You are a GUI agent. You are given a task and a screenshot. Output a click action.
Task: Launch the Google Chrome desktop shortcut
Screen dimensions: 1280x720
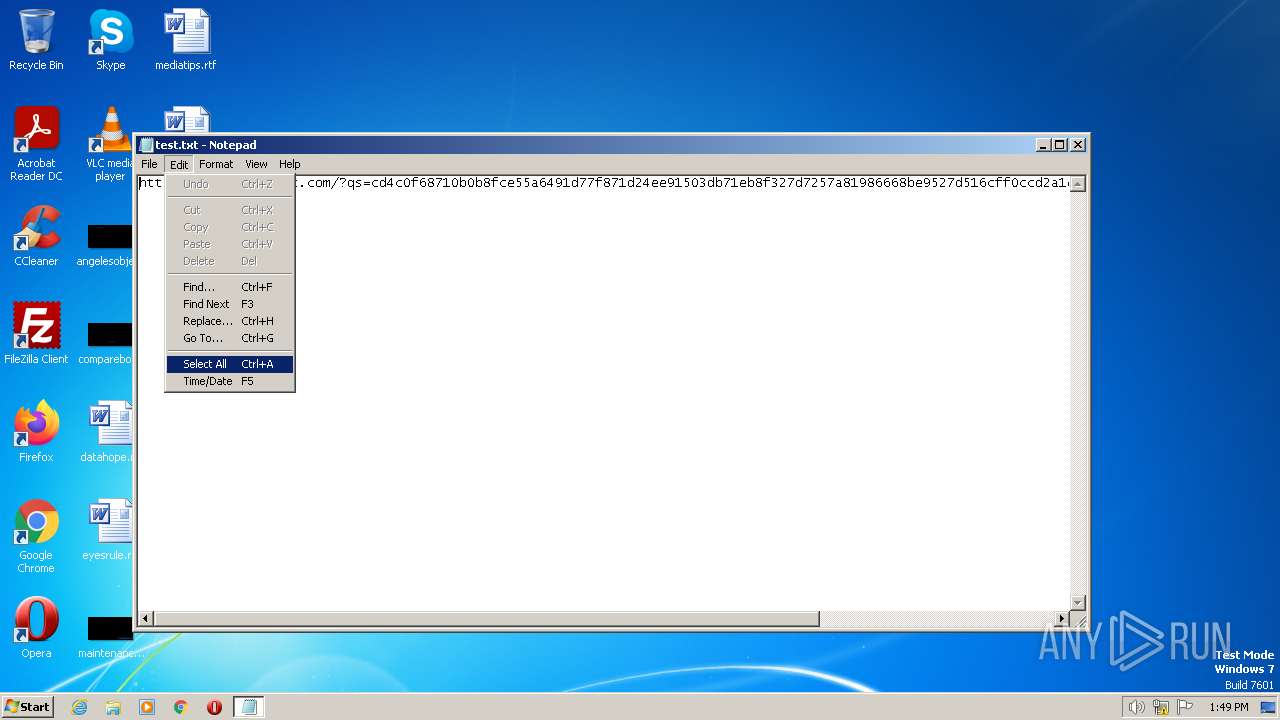36,536
